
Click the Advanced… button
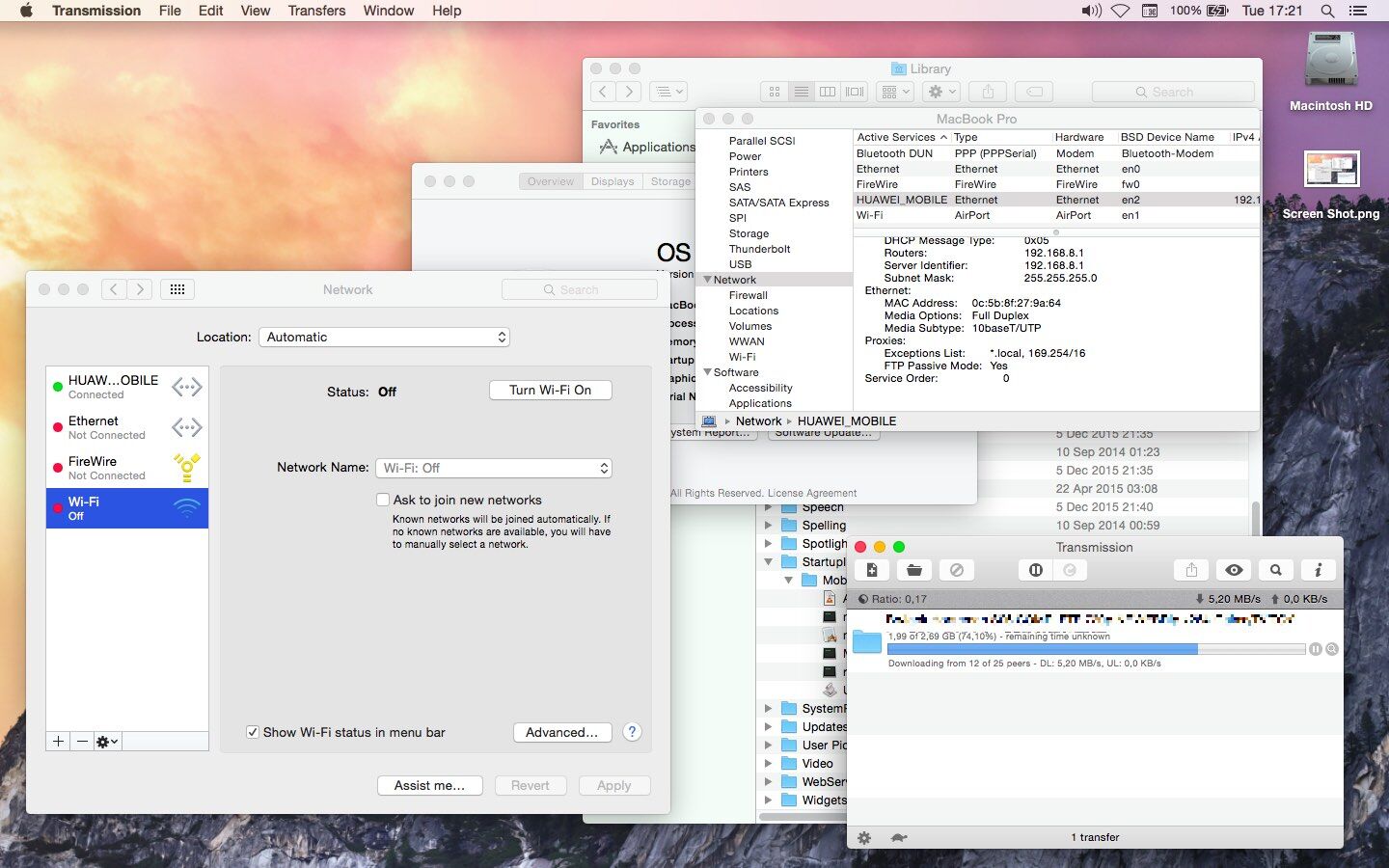click(561, 732)
